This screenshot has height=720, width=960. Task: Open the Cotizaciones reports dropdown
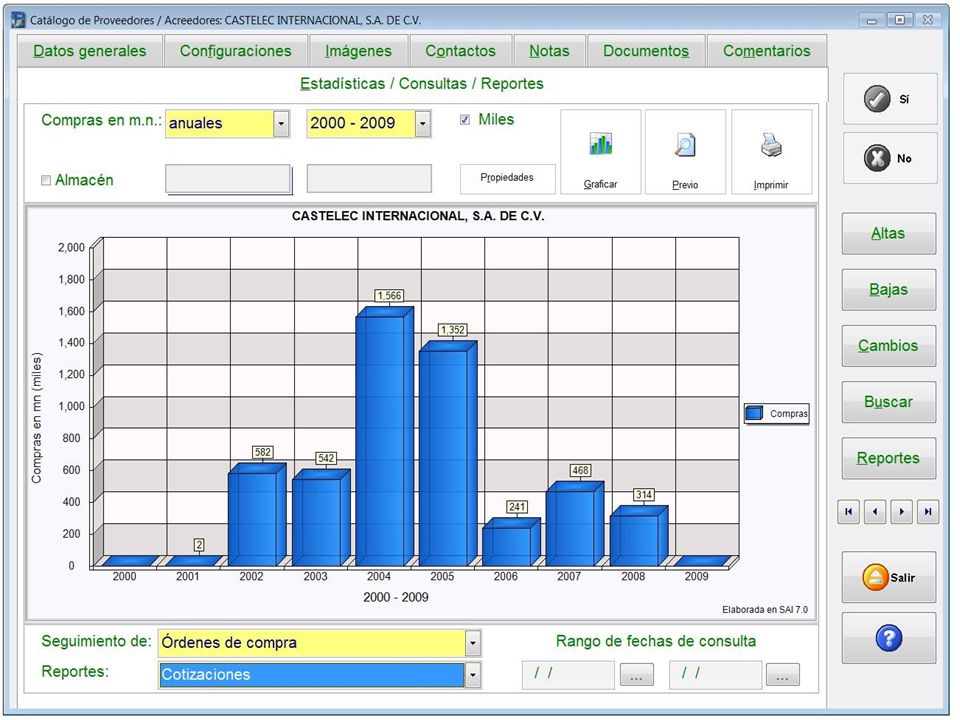(473, 675)
